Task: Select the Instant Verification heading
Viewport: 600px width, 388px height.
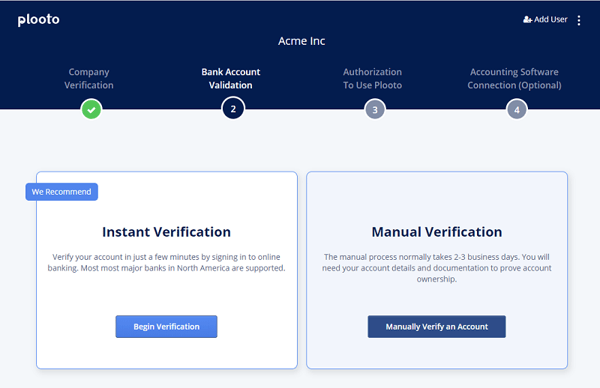Action: (166, 232)
